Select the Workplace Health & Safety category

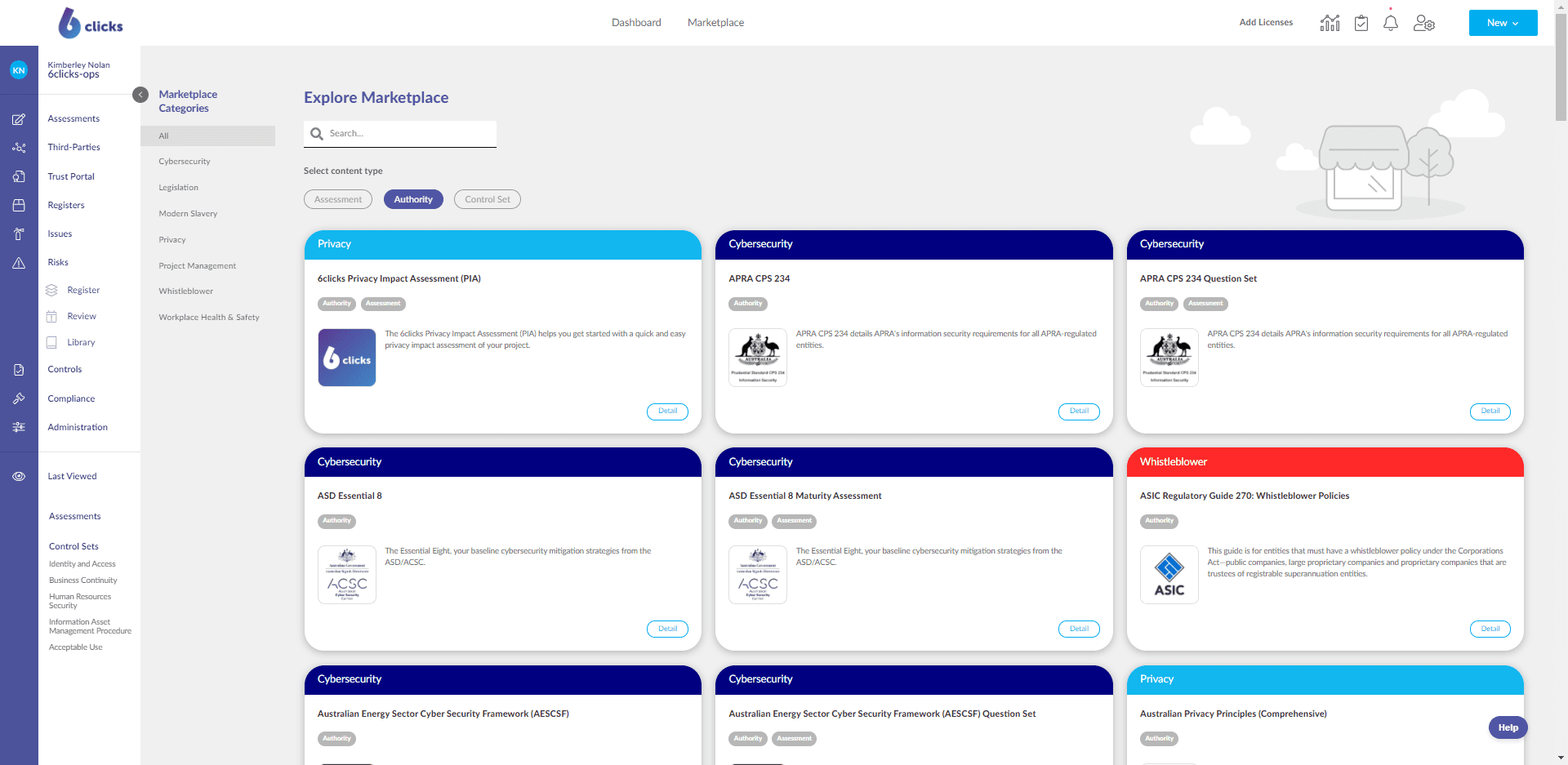coord(209,318)
